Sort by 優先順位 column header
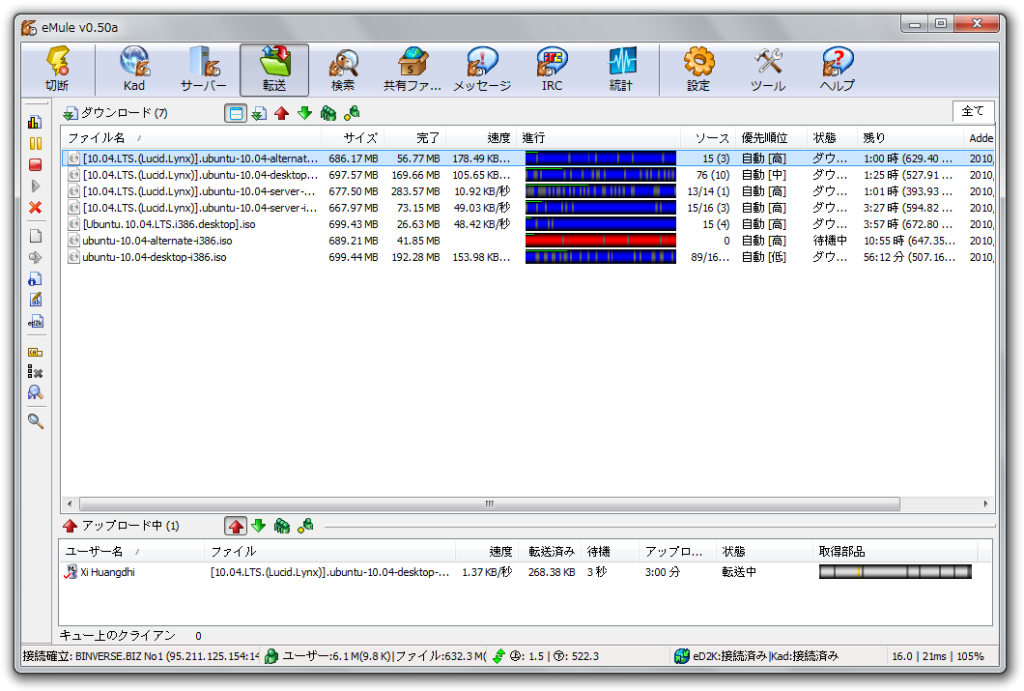 coord(771,138)
